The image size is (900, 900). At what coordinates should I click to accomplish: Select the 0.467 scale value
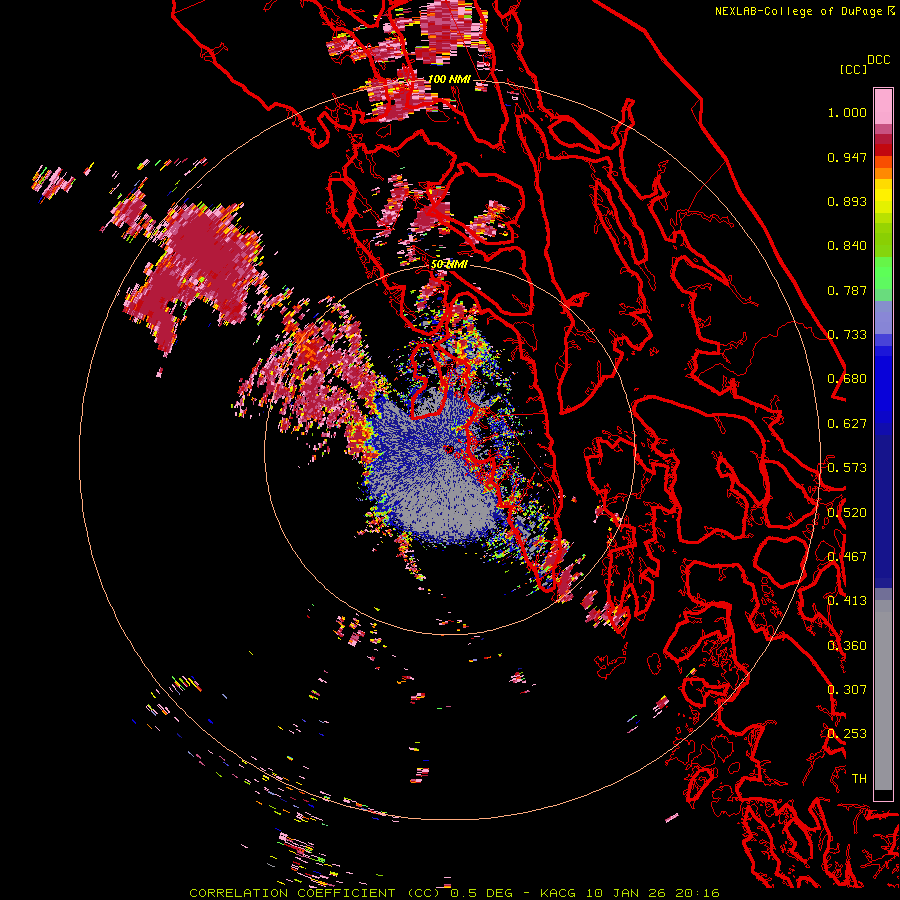coord(847,557)
